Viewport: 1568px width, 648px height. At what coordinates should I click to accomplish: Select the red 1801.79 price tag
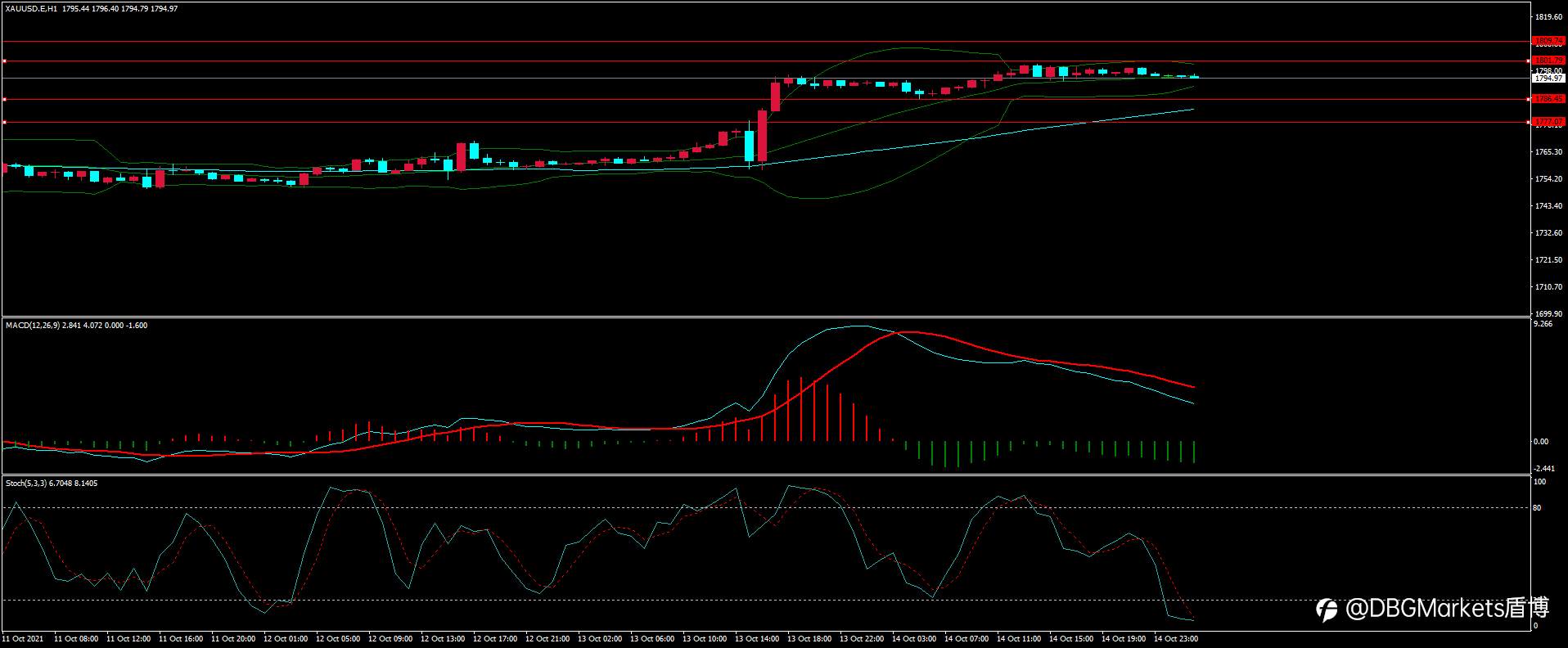pyautogui.click(x=1548, y=61)
